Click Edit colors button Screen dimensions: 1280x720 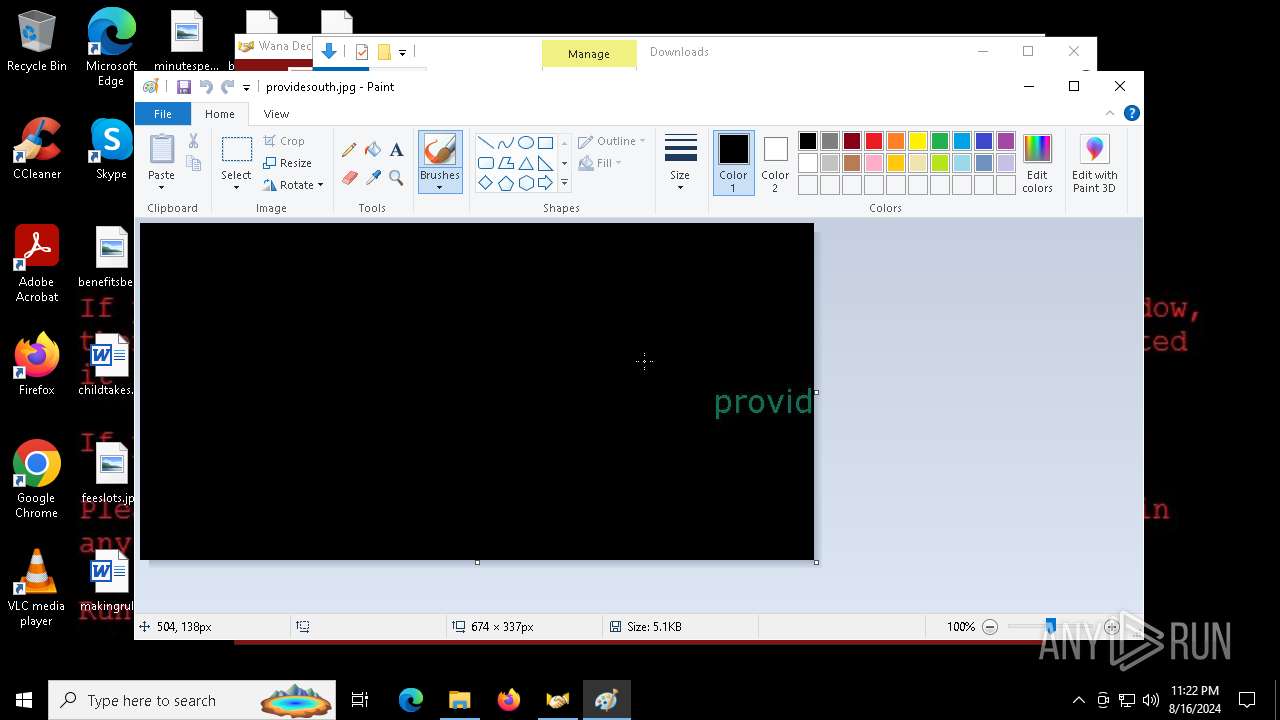pyautogui.click(x=1037, y=163)
